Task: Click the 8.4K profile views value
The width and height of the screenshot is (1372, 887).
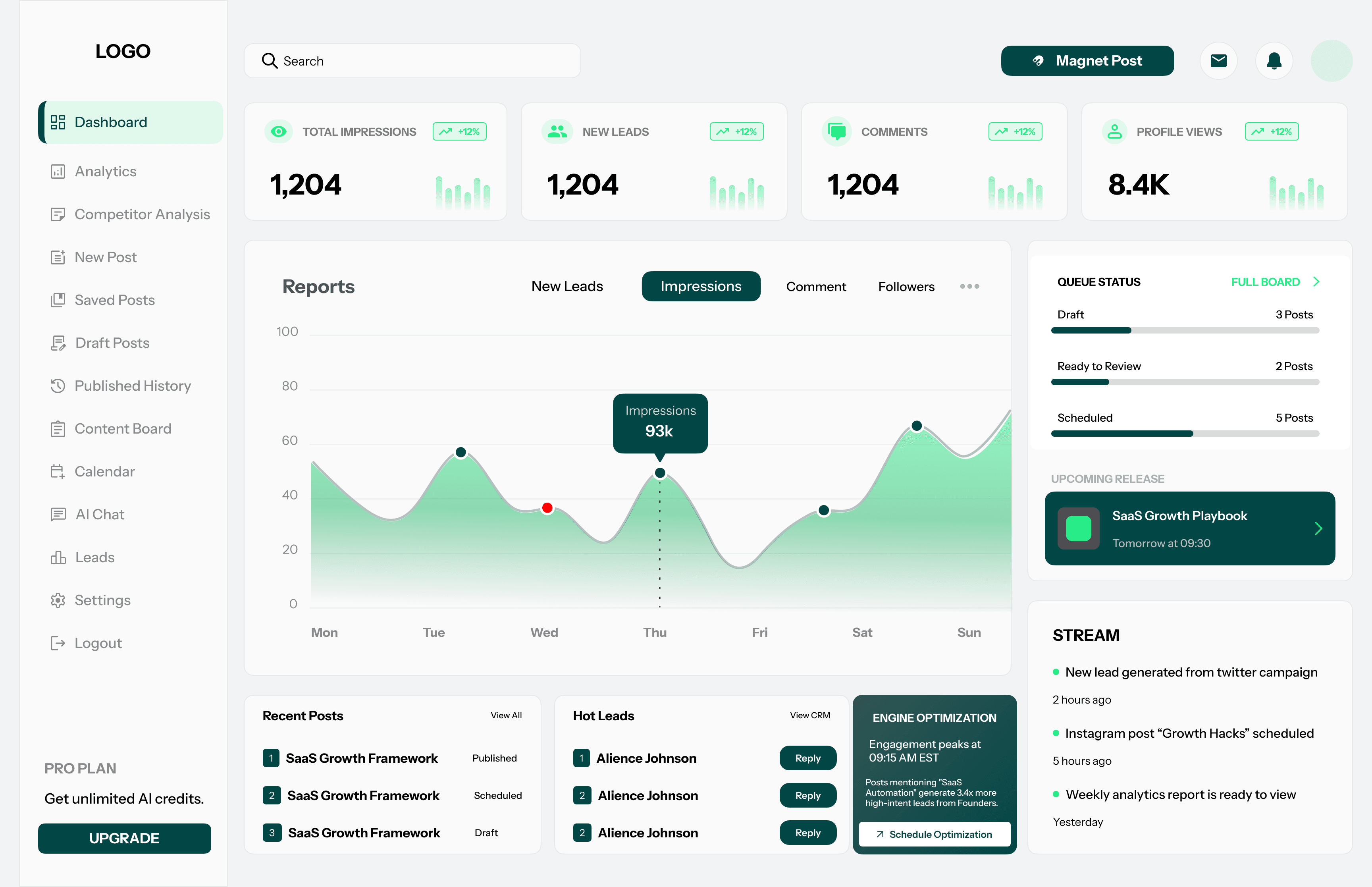Action: click(1138, 185)
